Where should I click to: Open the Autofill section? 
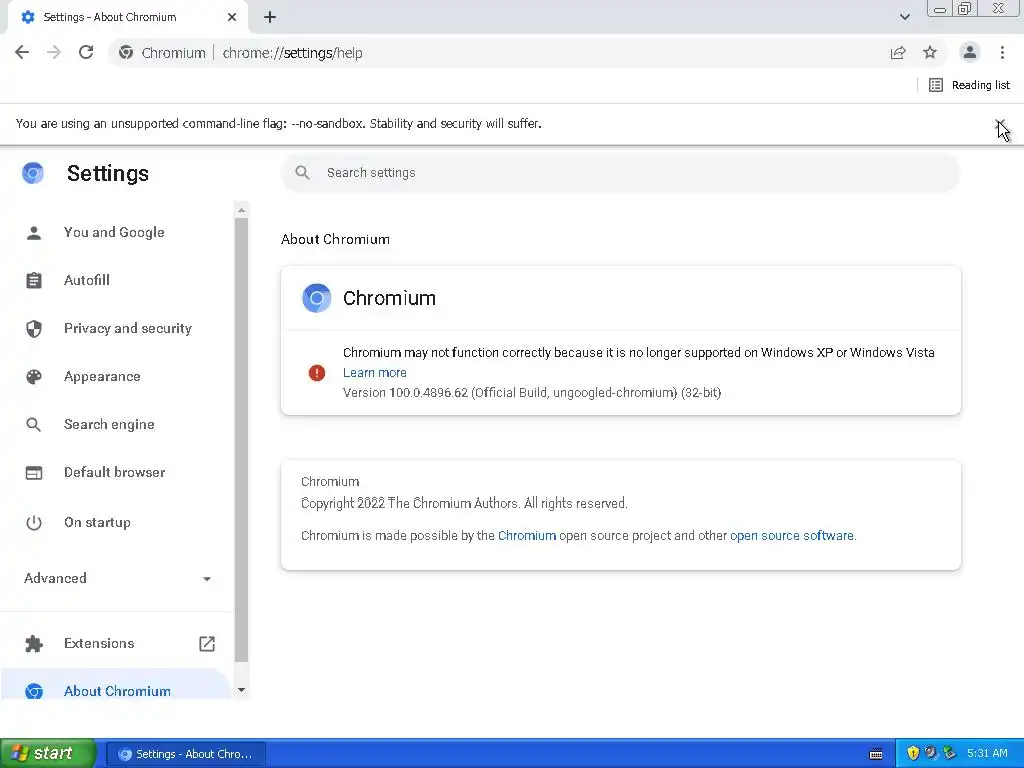[116, 280]
